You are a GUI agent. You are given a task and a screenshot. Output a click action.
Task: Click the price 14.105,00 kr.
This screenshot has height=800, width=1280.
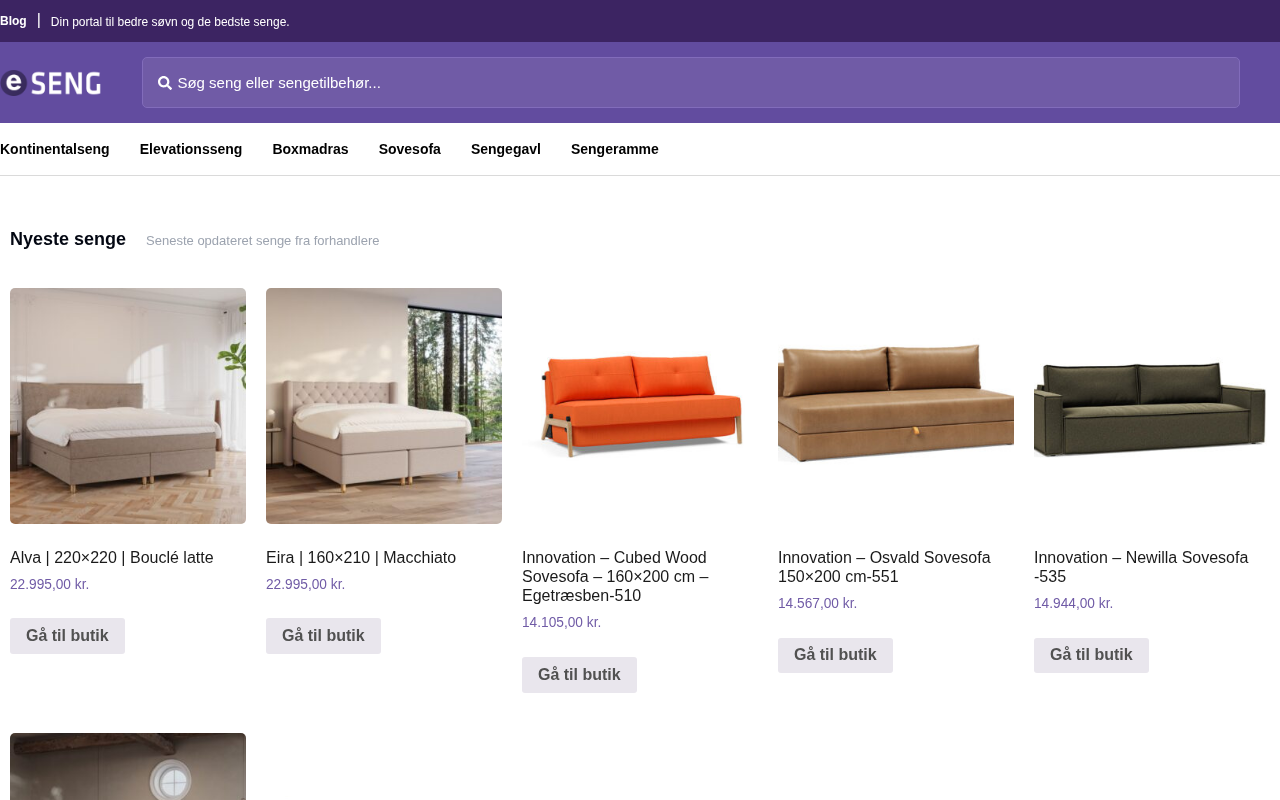tap(562, 622)
